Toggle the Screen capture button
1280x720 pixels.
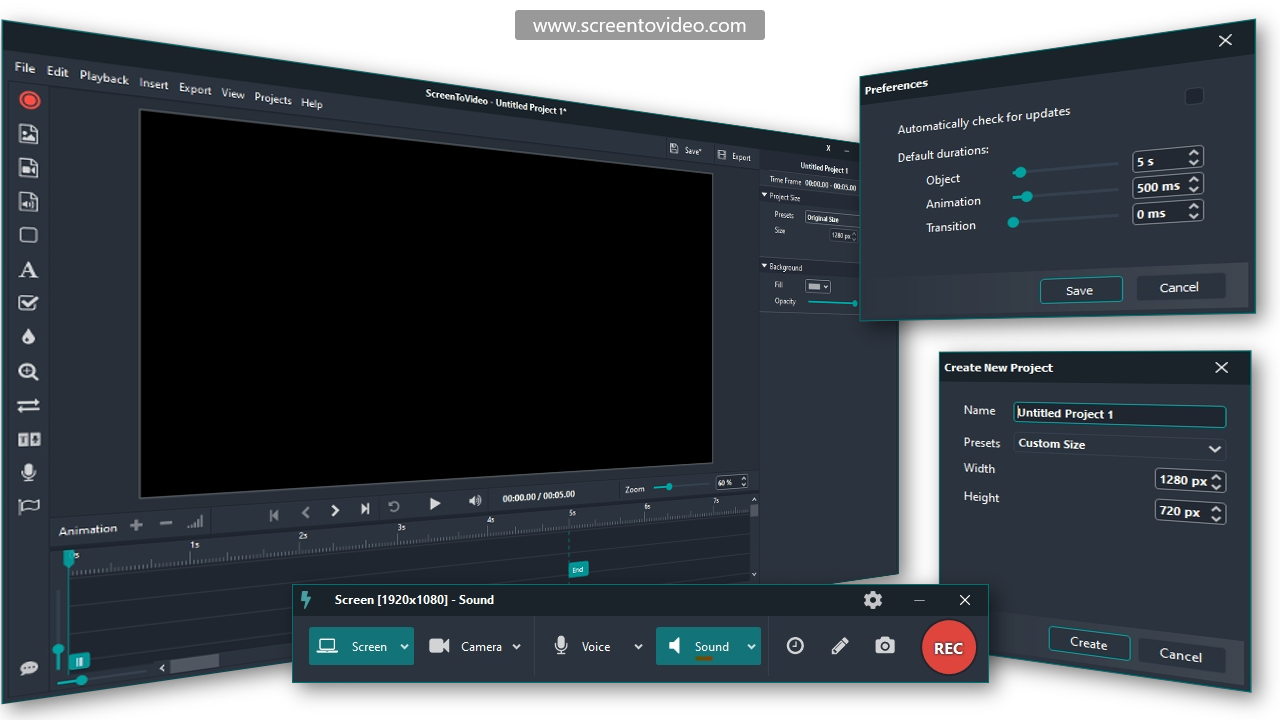tap(352, 646)
